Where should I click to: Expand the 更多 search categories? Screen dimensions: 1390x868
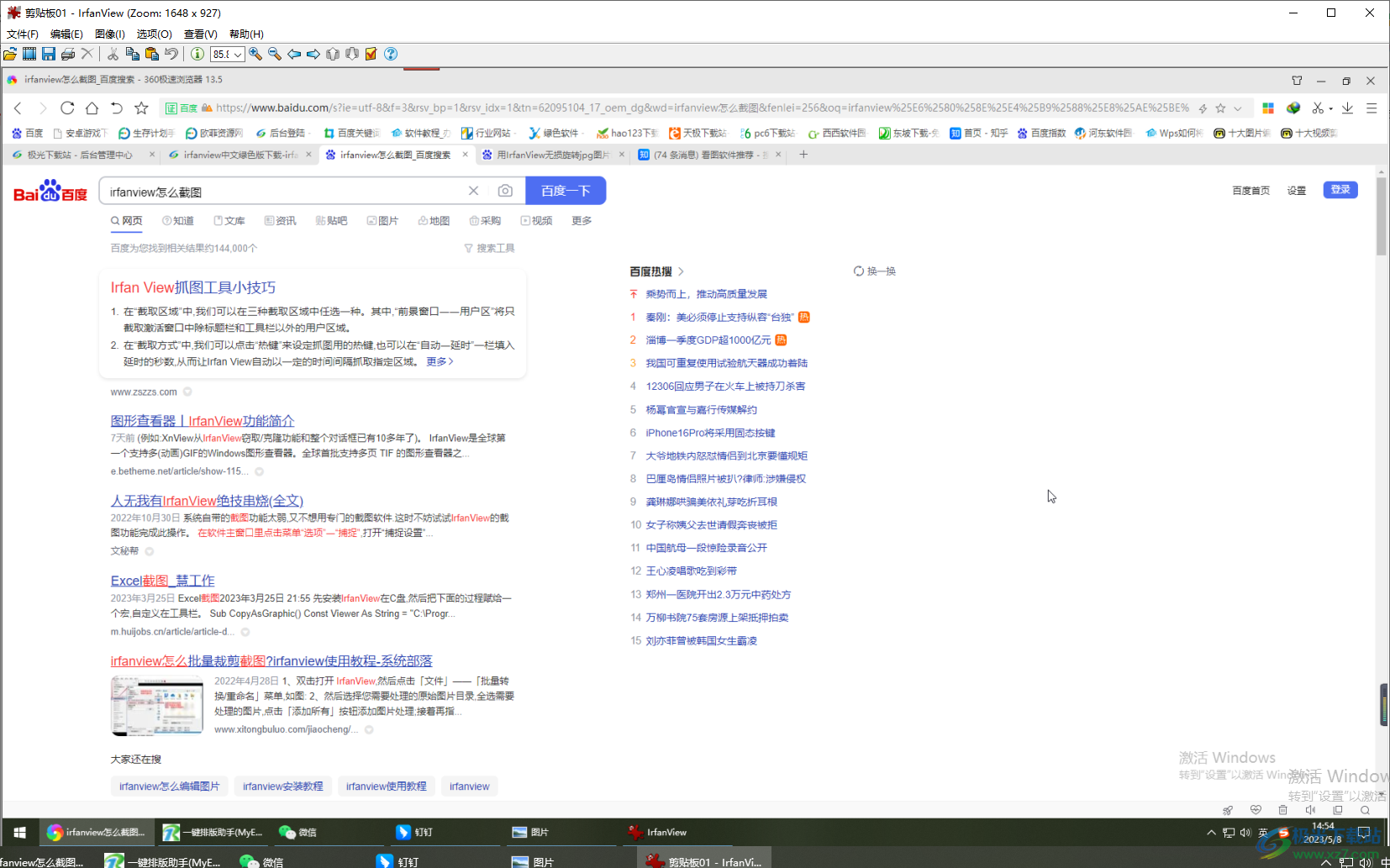pyautogui.click(x=582, y=221)
